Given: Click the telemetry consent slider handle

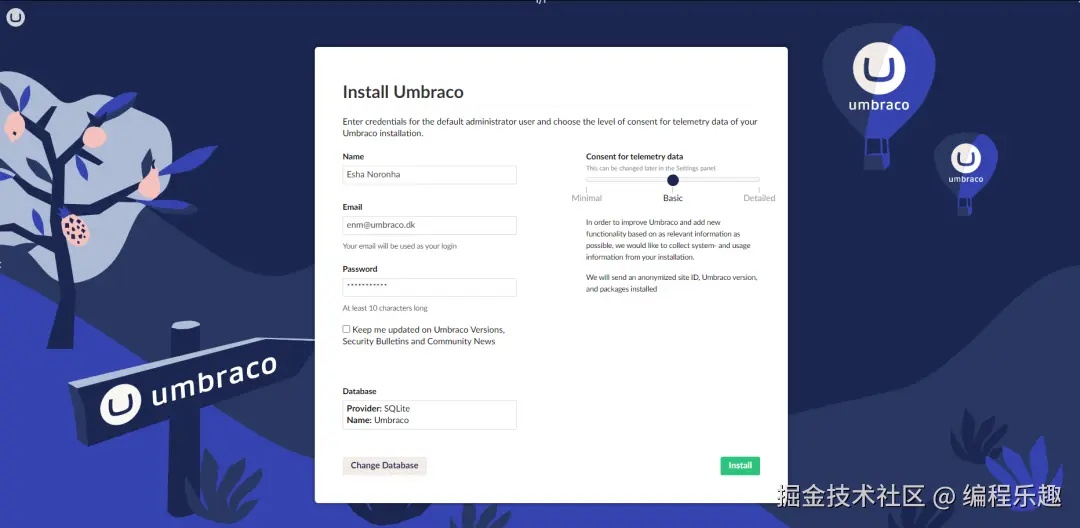Looking at the screenshot, I should click(673, 180).
